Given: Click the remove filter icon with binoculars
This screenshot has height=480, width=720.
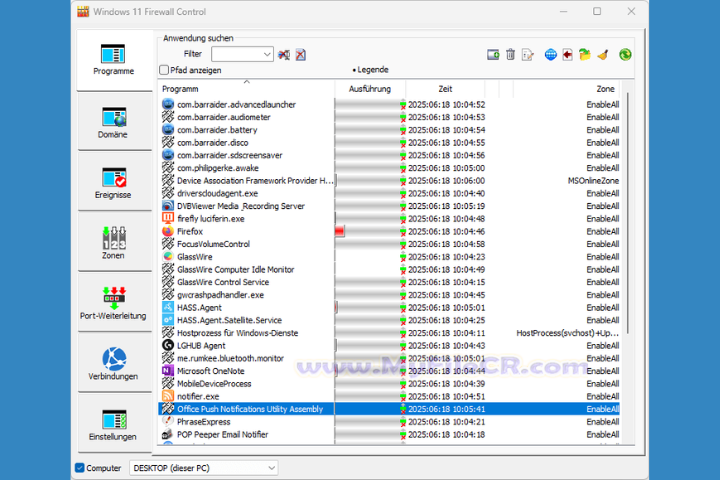Looking at the screenshot, I should pyautogui.click(x=284, y=55).
